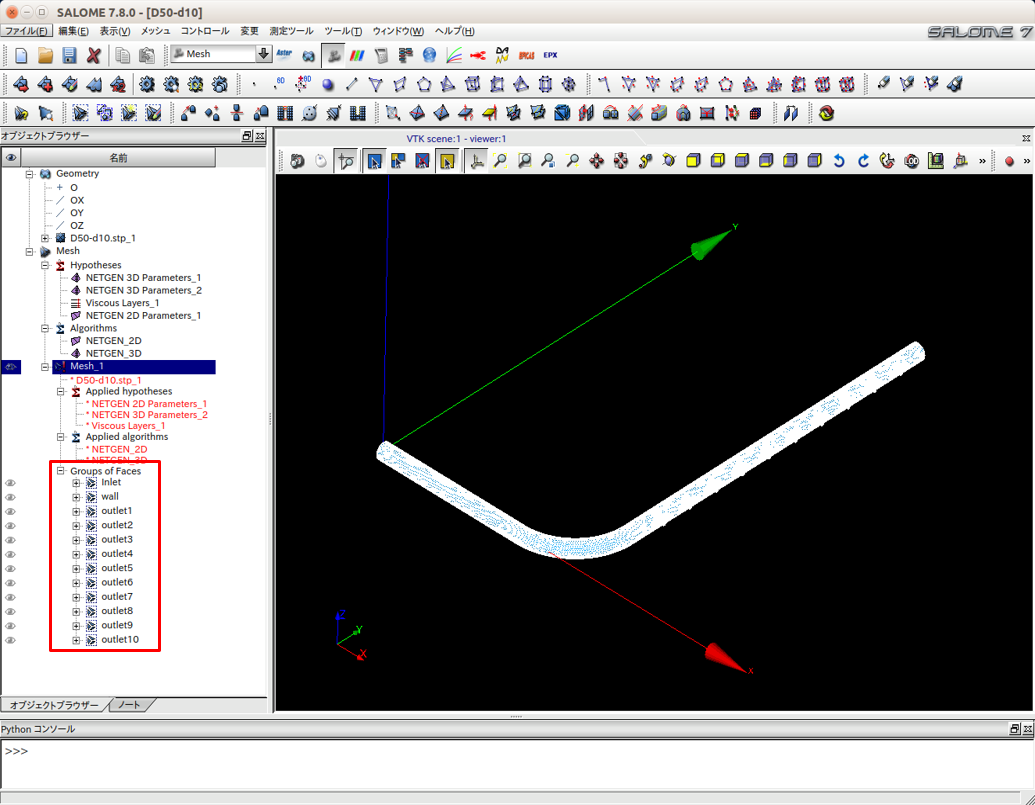
Task: Open the Mesh module dropdown
Action: tap(264, 54)
